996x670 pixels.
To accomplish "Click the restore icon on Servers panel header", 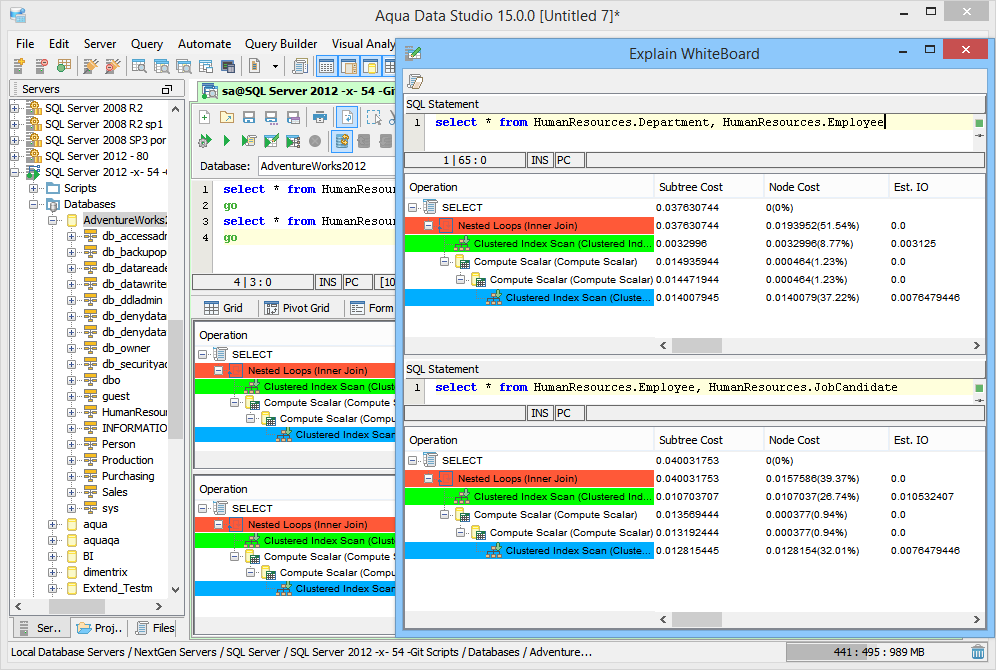I will pos(167,90).
